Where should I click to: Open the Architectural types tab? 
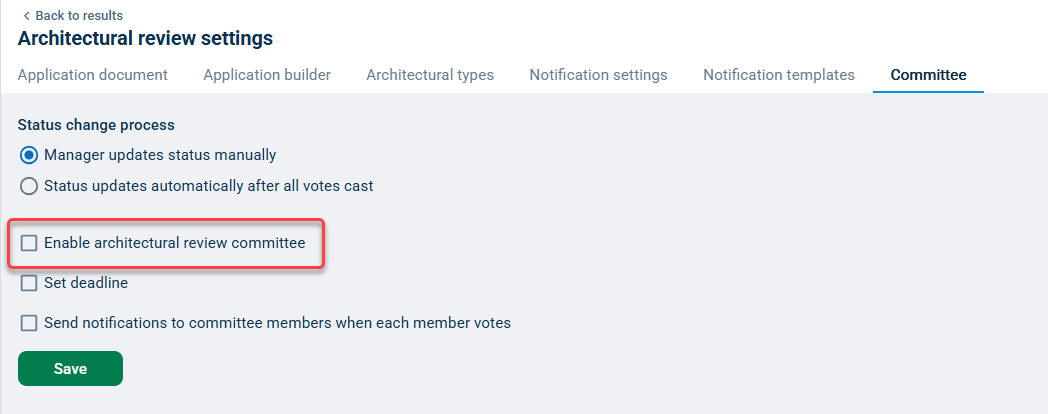(x=430, y=75)
